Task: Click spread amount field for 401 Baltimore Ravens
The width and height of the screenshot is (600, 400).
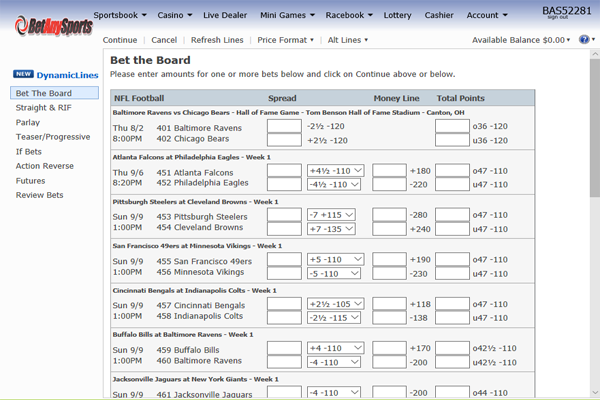Action: [x=284, y=126]
